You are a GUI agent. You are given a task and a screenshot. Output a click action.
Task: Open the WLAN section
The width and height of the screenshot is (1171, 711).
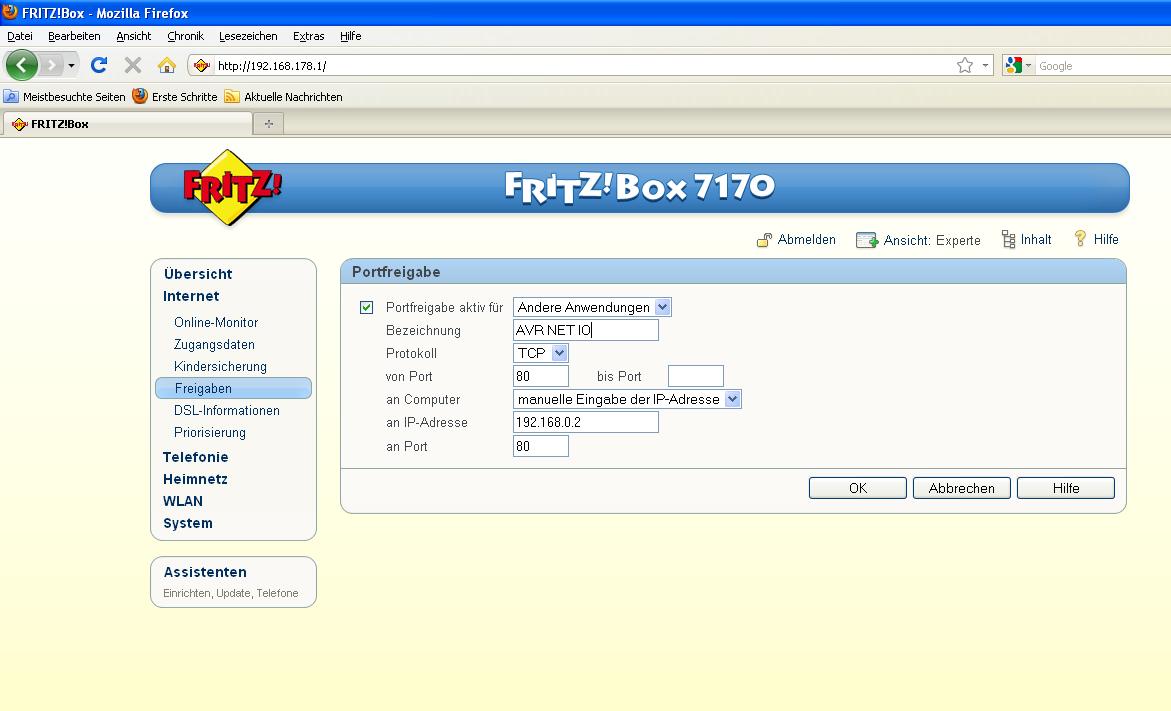pos(183,501)
